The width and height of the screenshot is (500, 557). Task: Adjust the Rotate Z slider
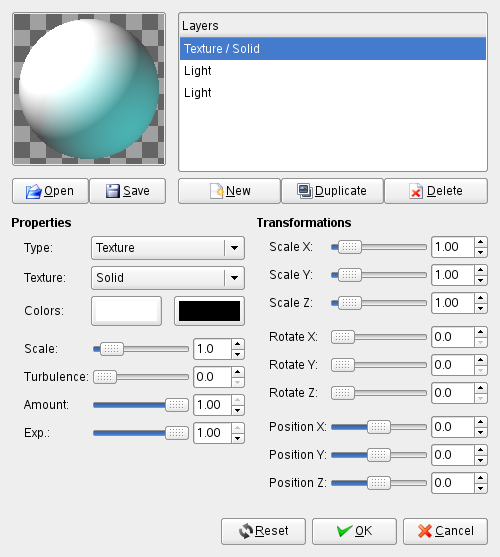(379, 393)
